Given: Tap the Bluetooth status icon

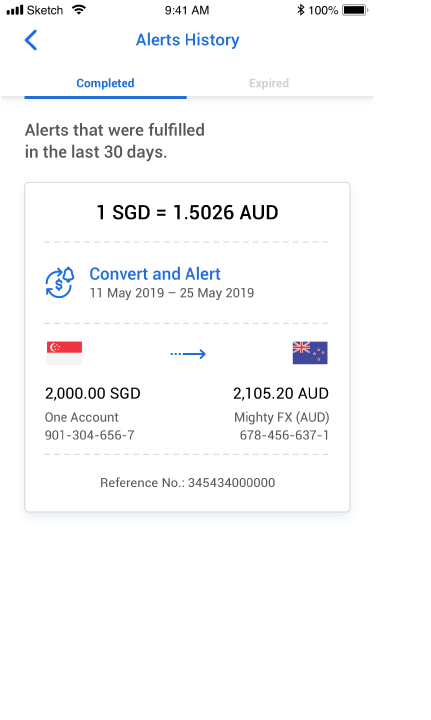Looking at the screenshot, I should pyautogui.click(x=301, y=10).
